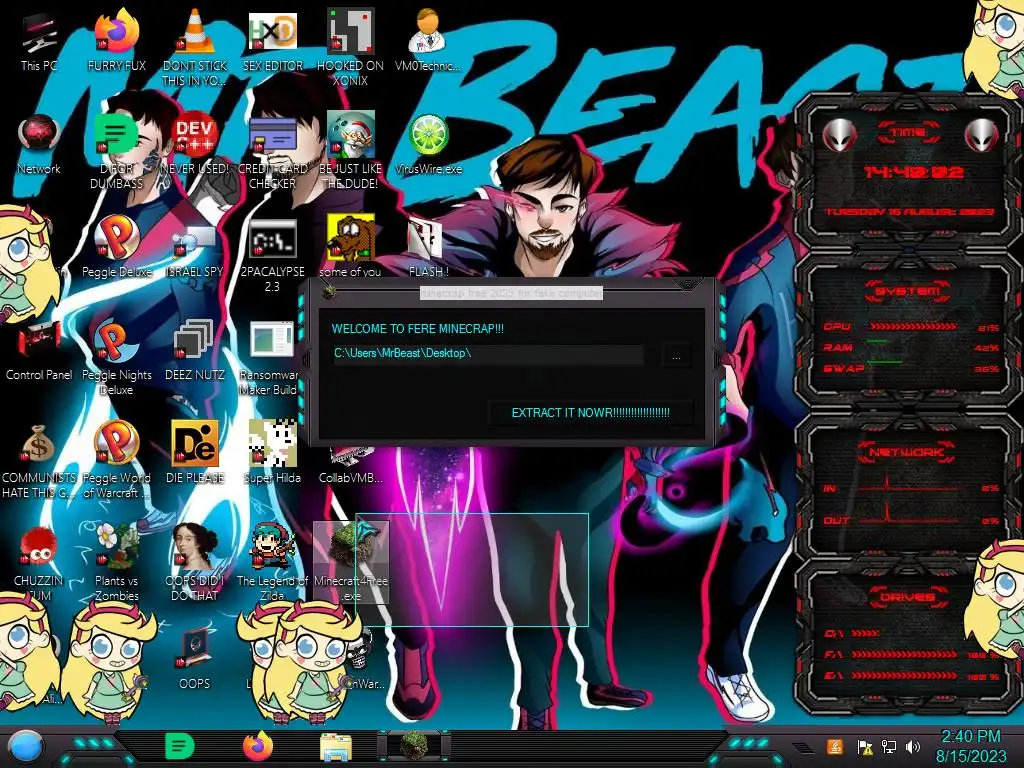The height and width of the screenshot is (768, 1024).
Task: Launch the Peggle Nights Deluxe shortcut
Action: [117, 358]
